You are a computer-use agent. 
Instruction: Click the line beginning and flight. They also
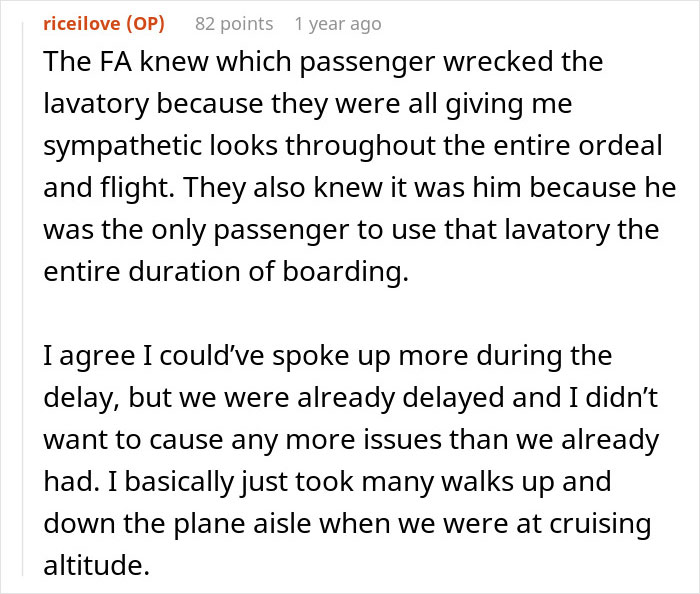pyautogui.click(x=345, y=189)
